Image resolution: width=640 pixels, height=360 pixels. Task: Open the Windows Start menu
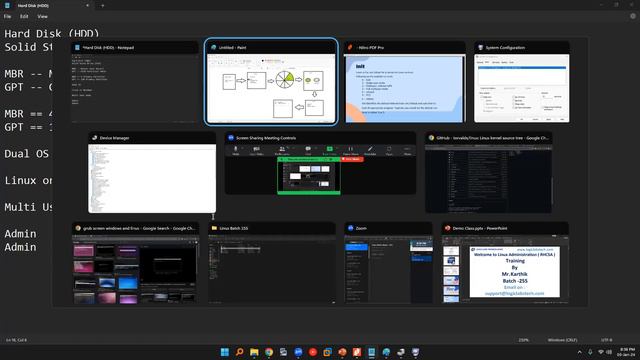224,352
